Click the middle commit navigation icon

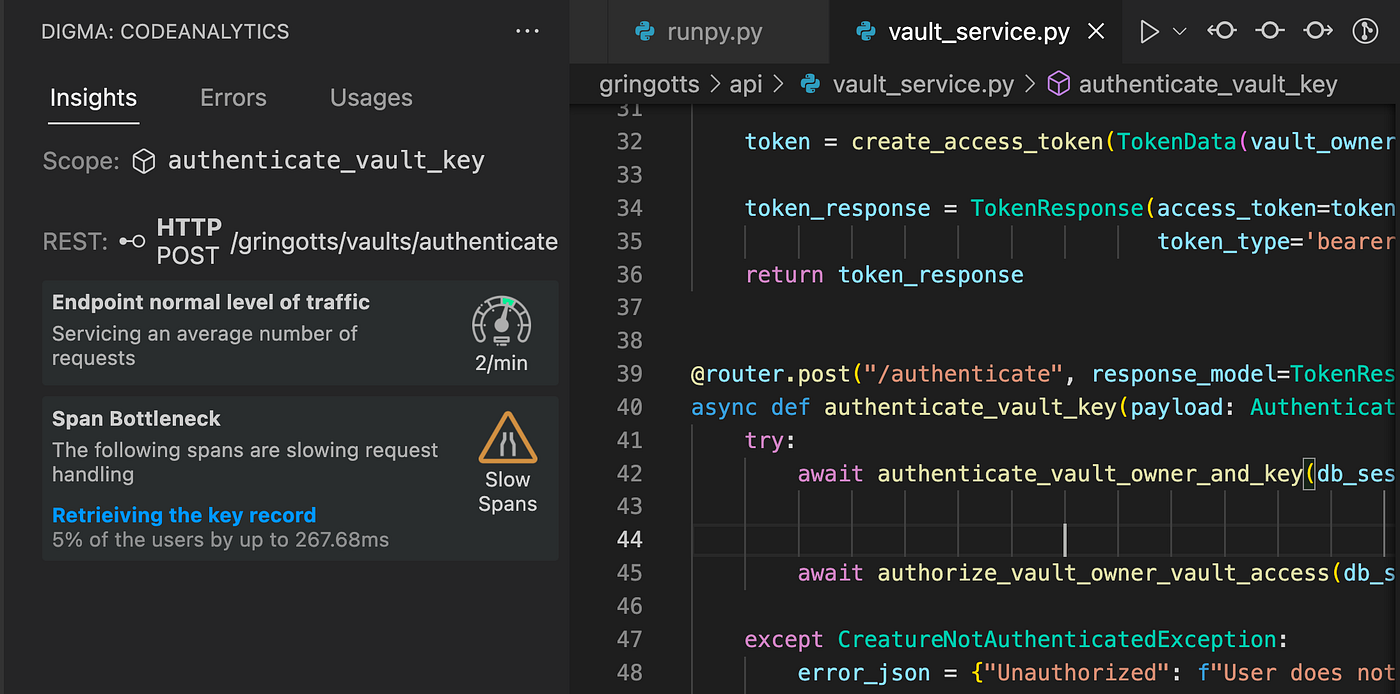click(x=1269, y=31)
